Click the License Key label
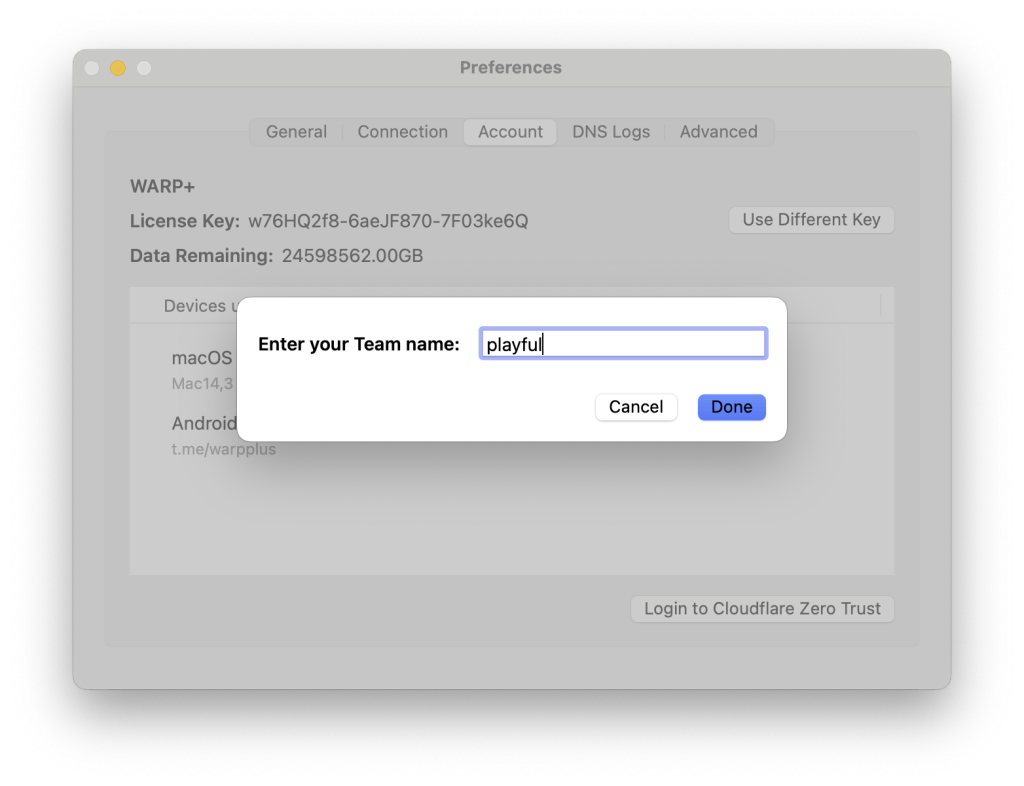The height and width of the screenshot is (786, 1024). click(185, 221)
